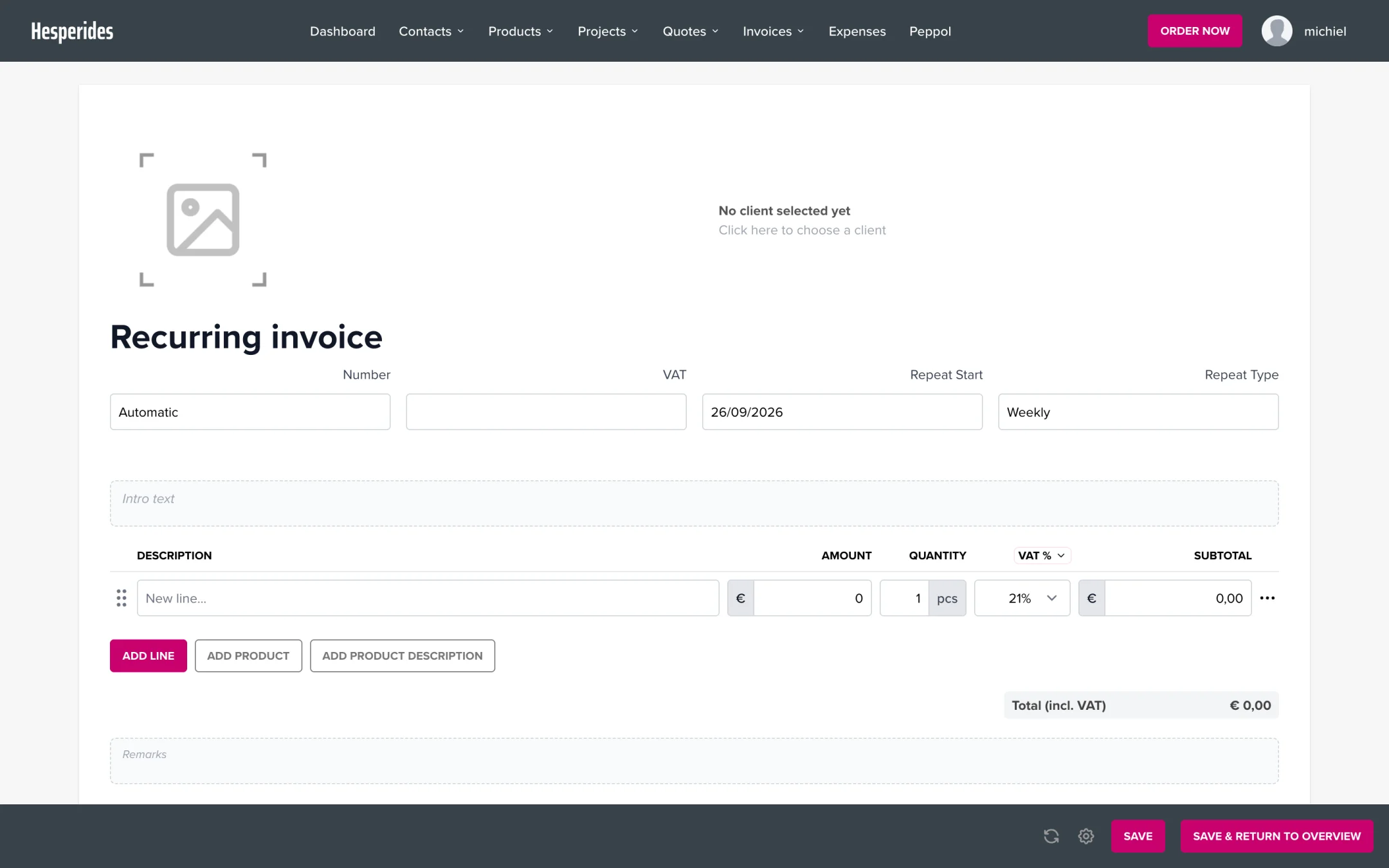Click the New line description field

pyautogui.click(x=428, y=598)
